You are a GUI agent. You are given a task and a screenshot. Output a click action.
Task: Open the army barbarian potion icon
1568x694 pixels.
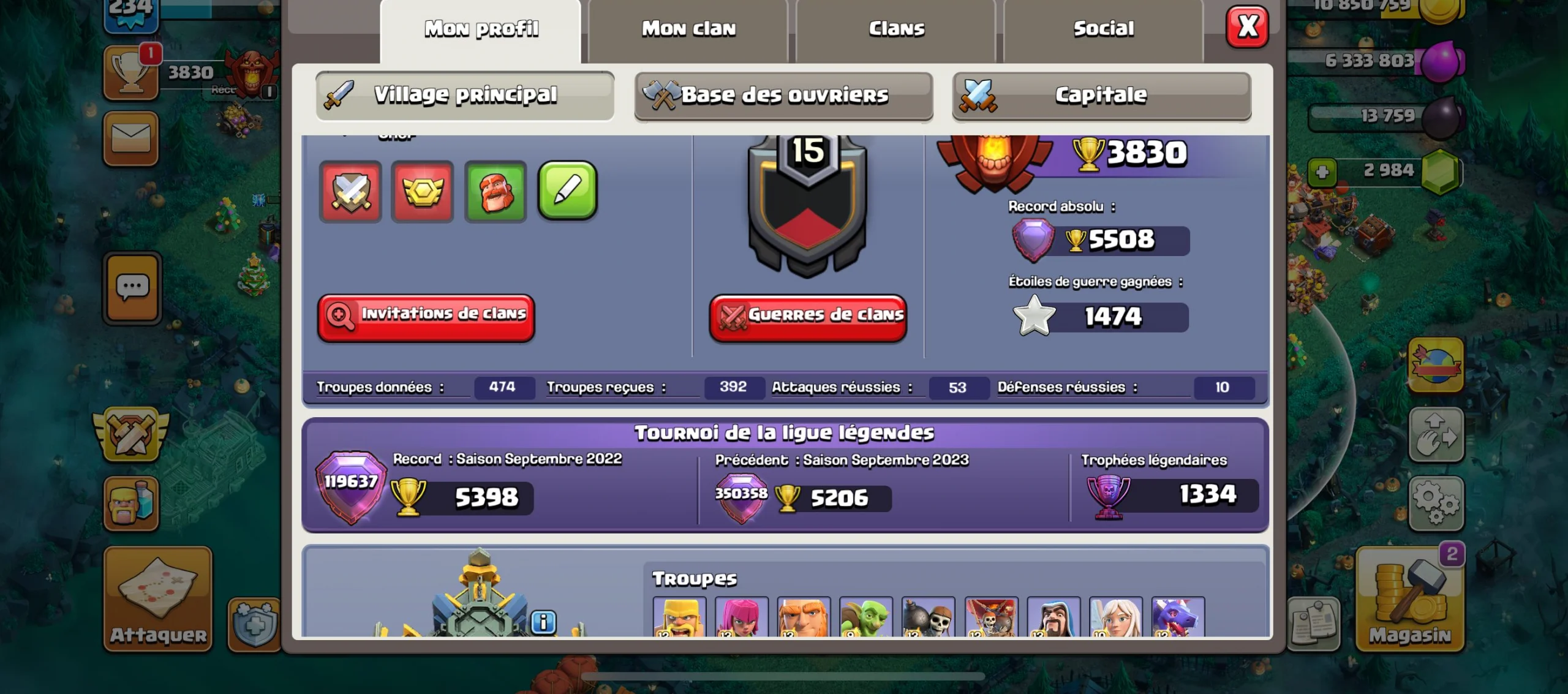131,504
